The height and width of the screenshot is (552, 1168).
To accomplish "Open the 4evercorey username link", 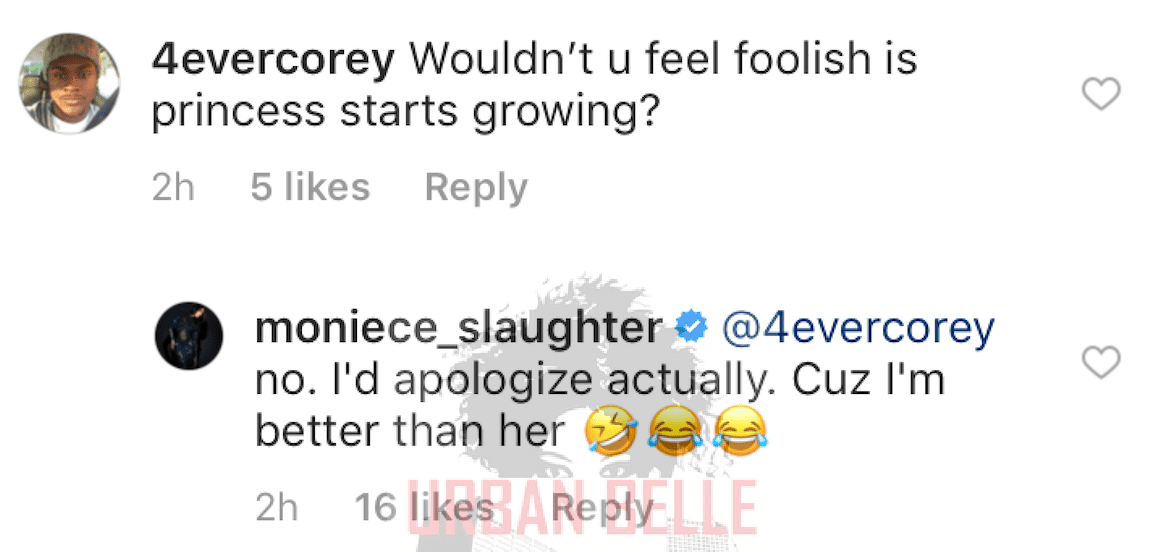I will click(x=273, y=60).
